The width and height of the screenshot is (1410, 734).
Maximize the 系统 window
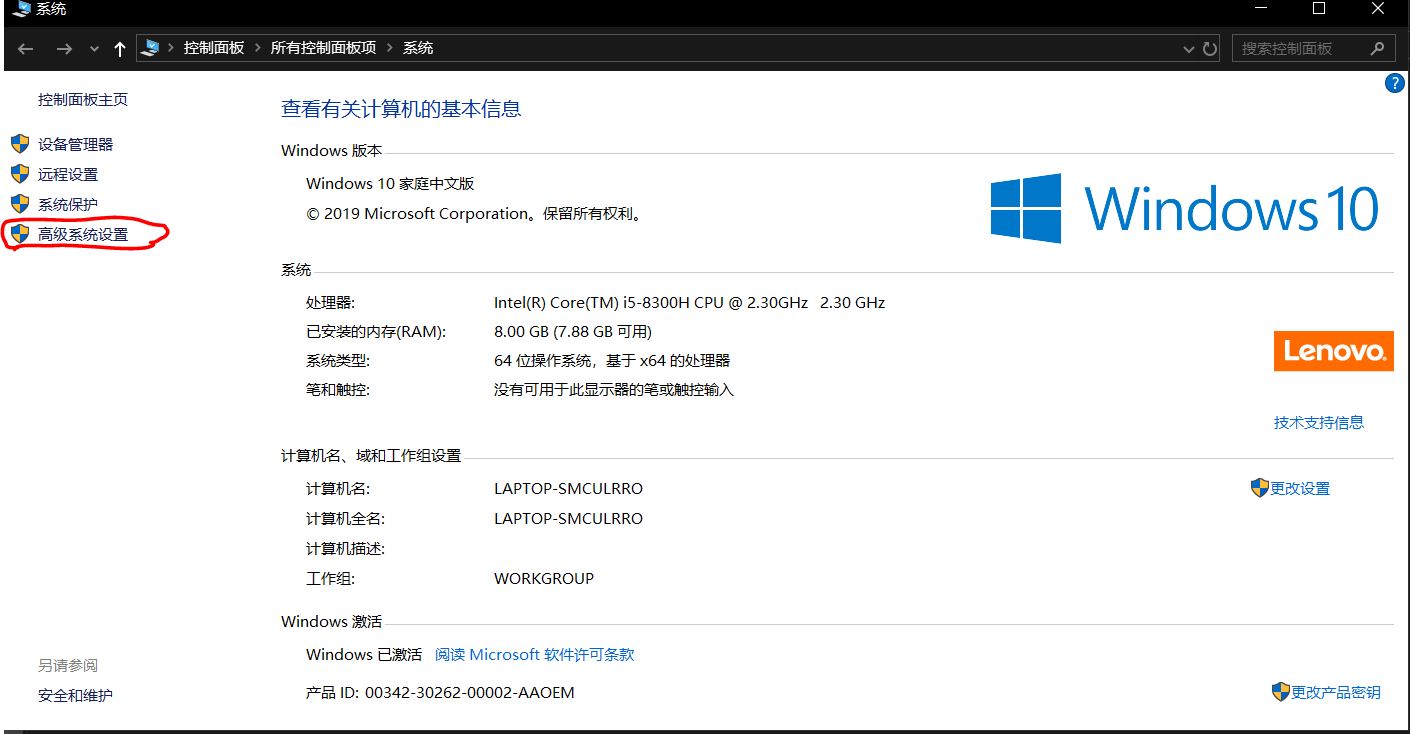[x=1319, y=9]
